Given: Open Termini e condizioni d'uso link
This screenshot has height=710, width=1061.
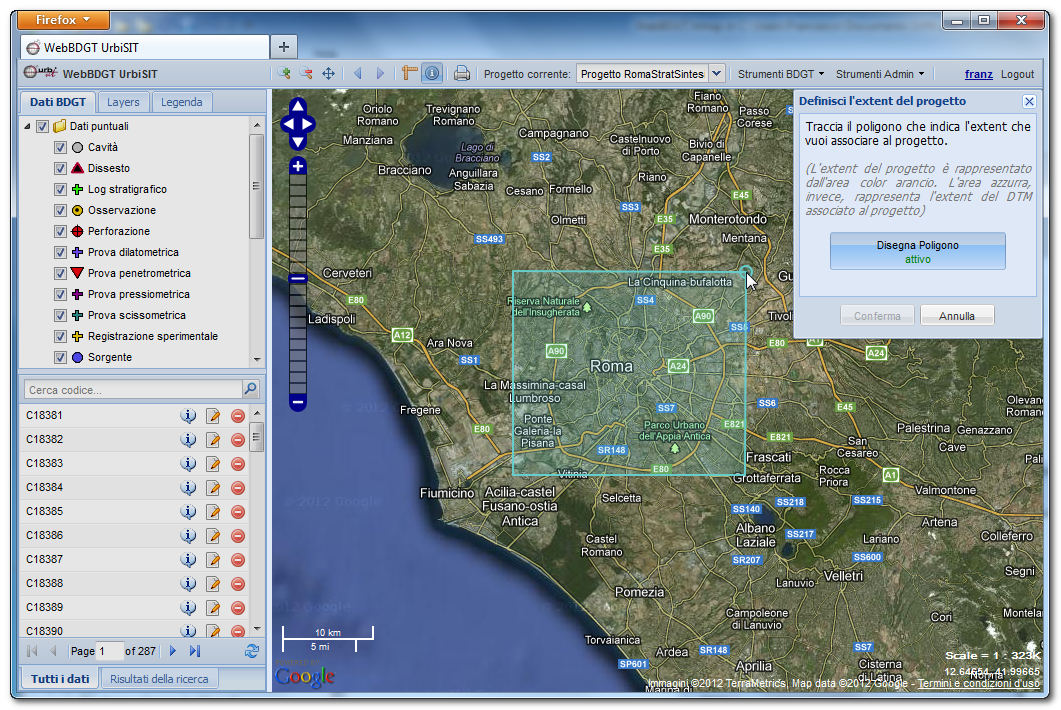Looking at the screenshot, I should [x=978, y=683].
